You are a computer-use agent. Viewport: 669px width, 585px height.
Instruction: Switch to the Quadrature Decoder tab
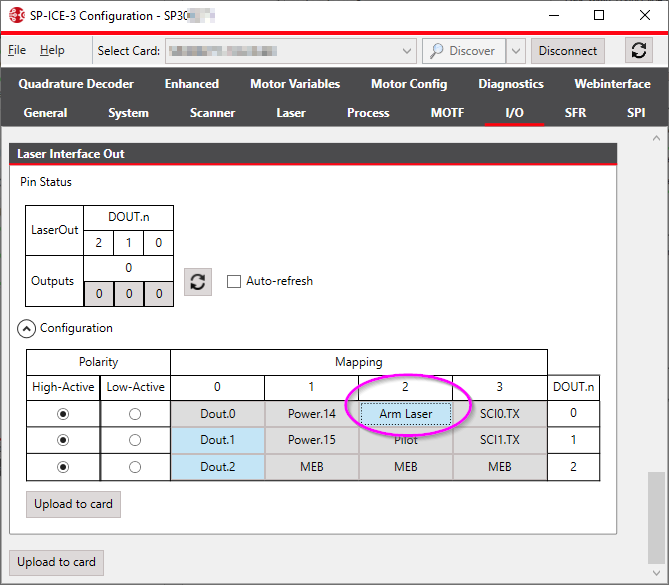pos(76,84)
